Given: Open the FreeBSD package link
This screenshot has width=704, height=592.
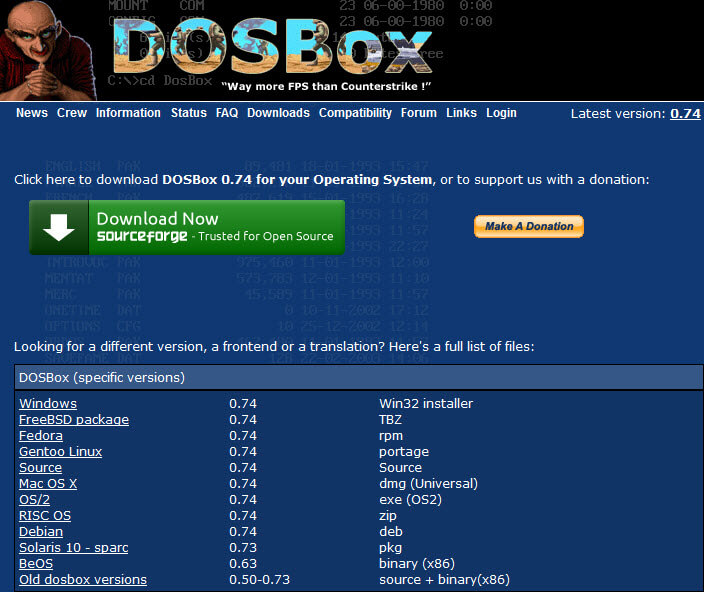Looking at the screenshot, I should coord(74,420).
